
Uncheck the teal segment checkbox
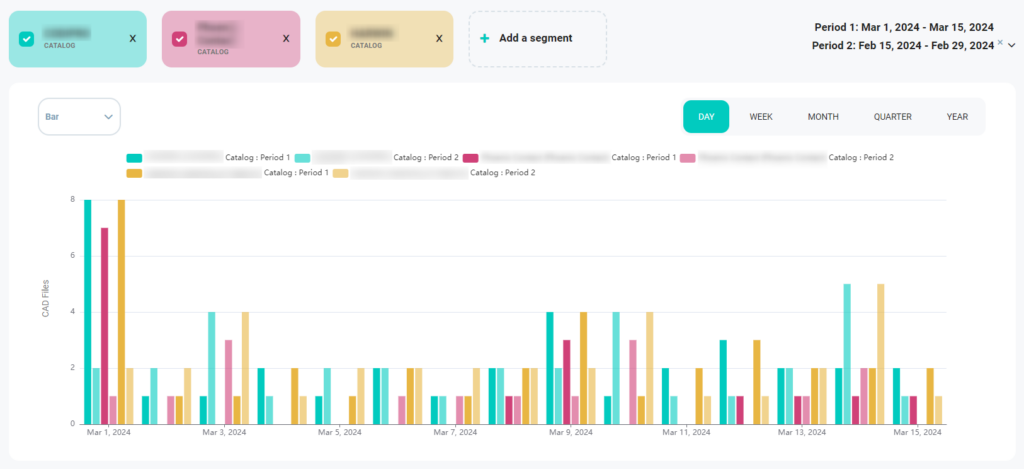[27, 39]
